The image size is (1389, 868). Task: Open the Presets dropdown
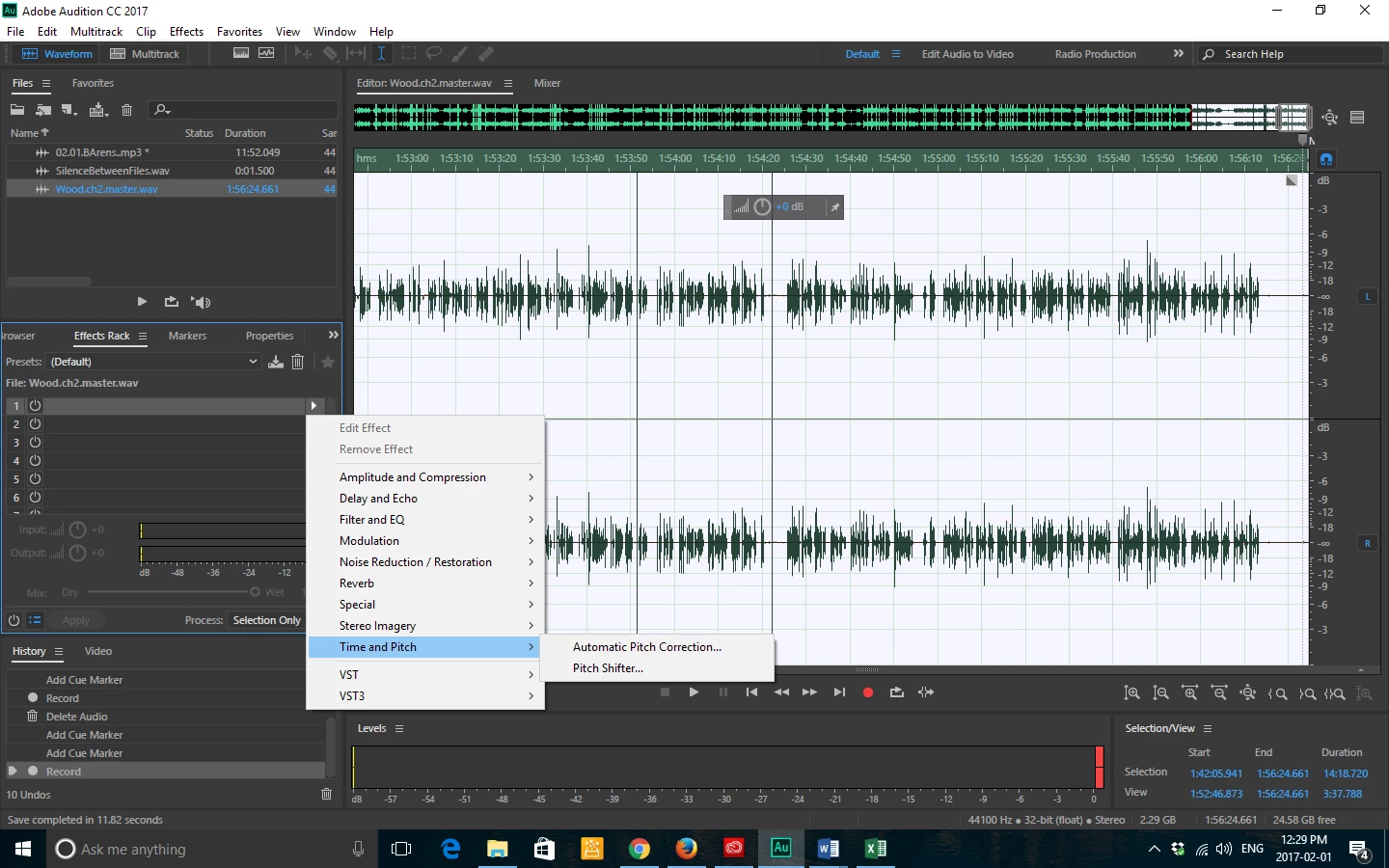coord(153,362)
